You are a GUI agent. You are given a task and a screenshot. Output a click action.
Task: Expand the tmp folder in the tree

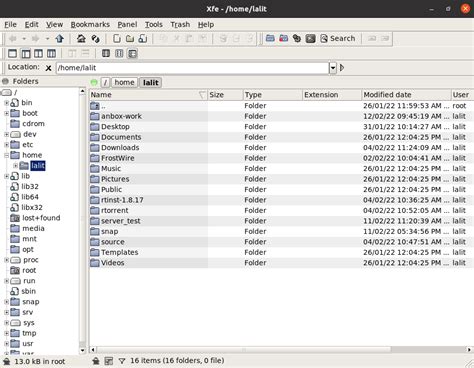pos(6,333)
